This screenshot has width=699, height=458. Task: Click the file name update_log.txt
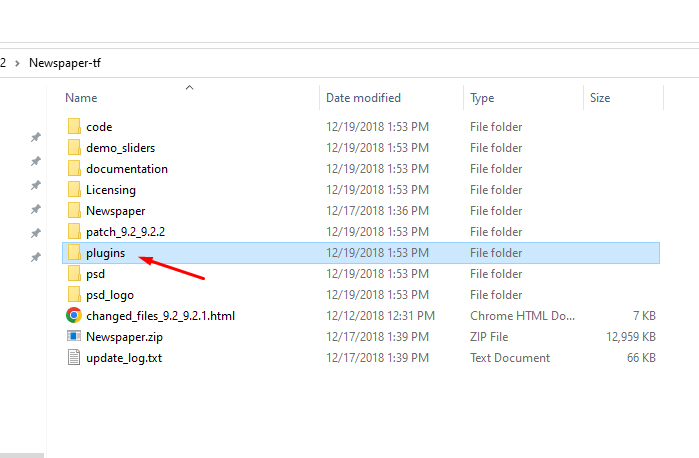[124, 358]
